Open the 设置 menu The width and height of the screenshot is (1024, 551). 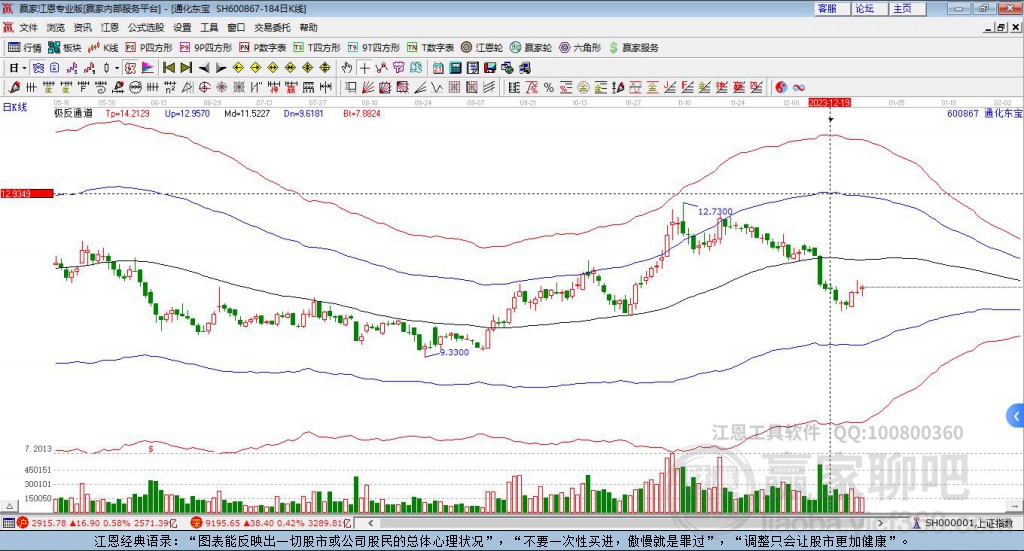(182, 27)
